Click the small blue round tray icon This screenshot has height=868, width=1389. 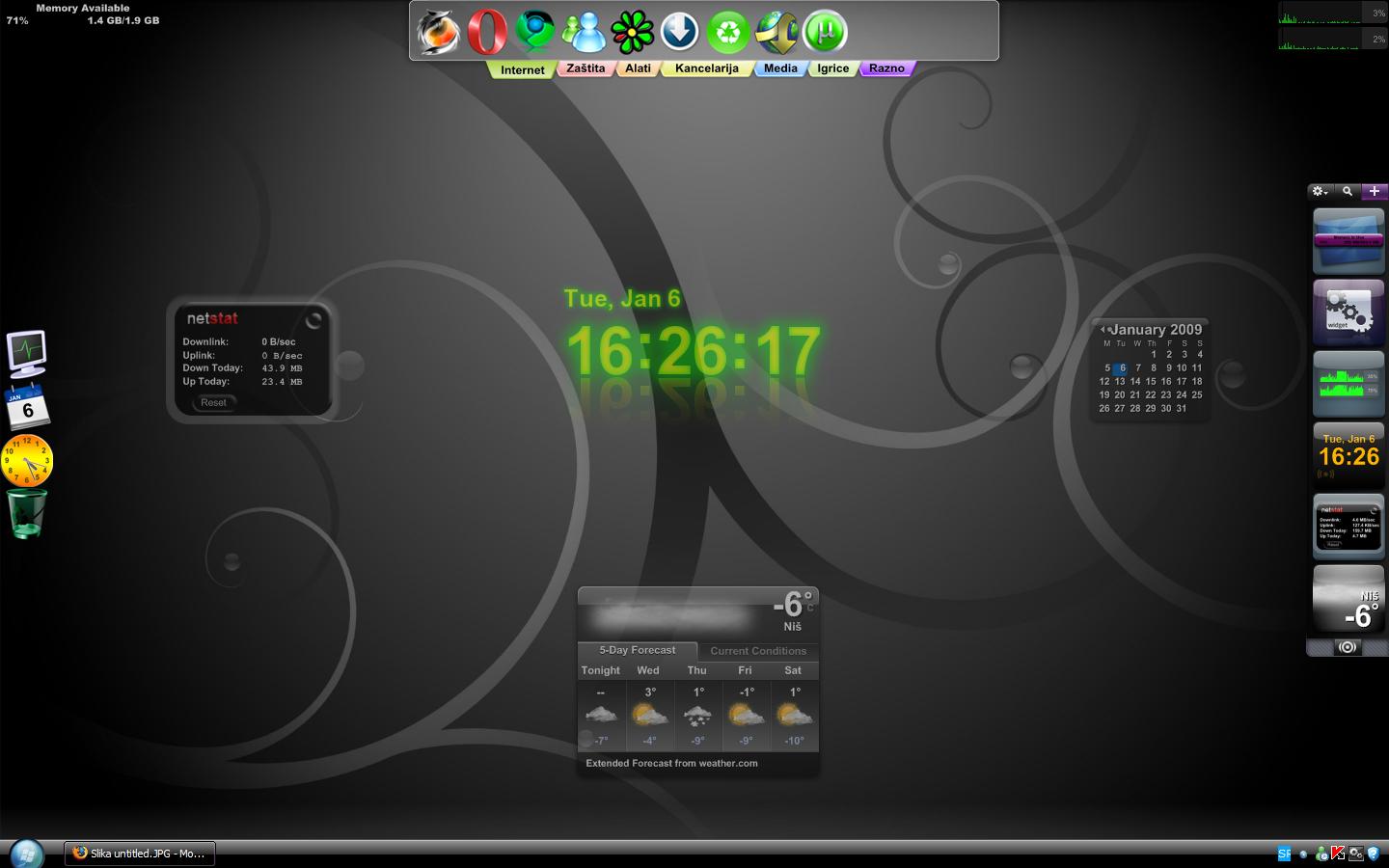click(1304, 854)
